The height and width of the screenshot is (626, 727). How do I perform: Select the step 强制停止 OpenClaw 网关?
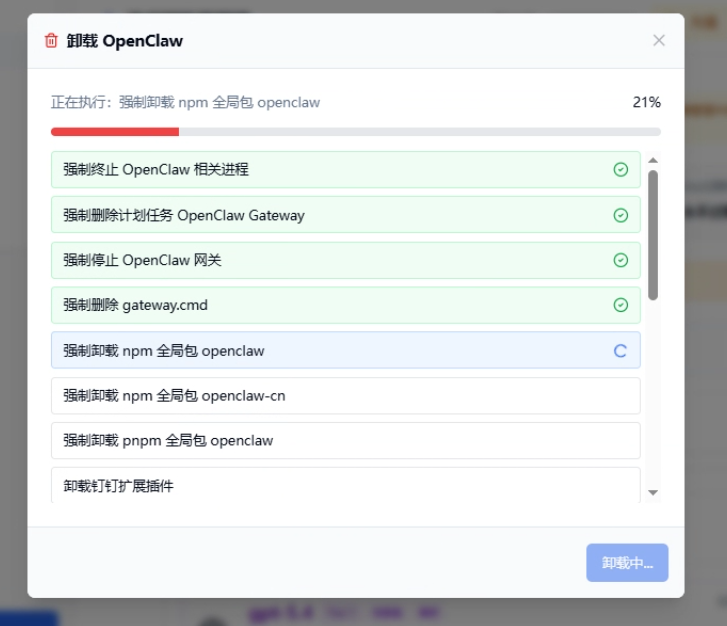point(345,260)
